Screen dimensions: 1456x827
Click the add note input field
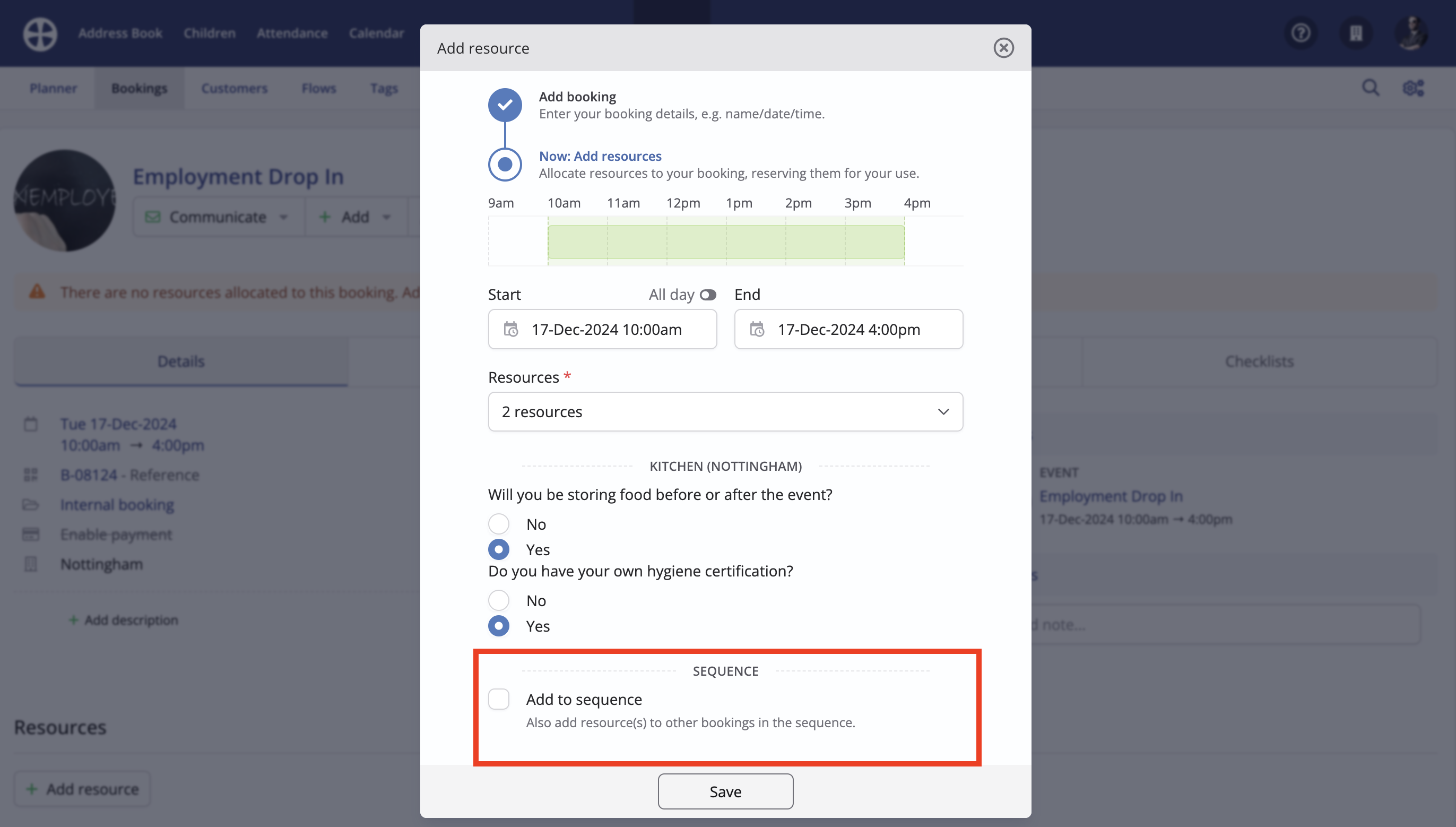click(1226, 624)
